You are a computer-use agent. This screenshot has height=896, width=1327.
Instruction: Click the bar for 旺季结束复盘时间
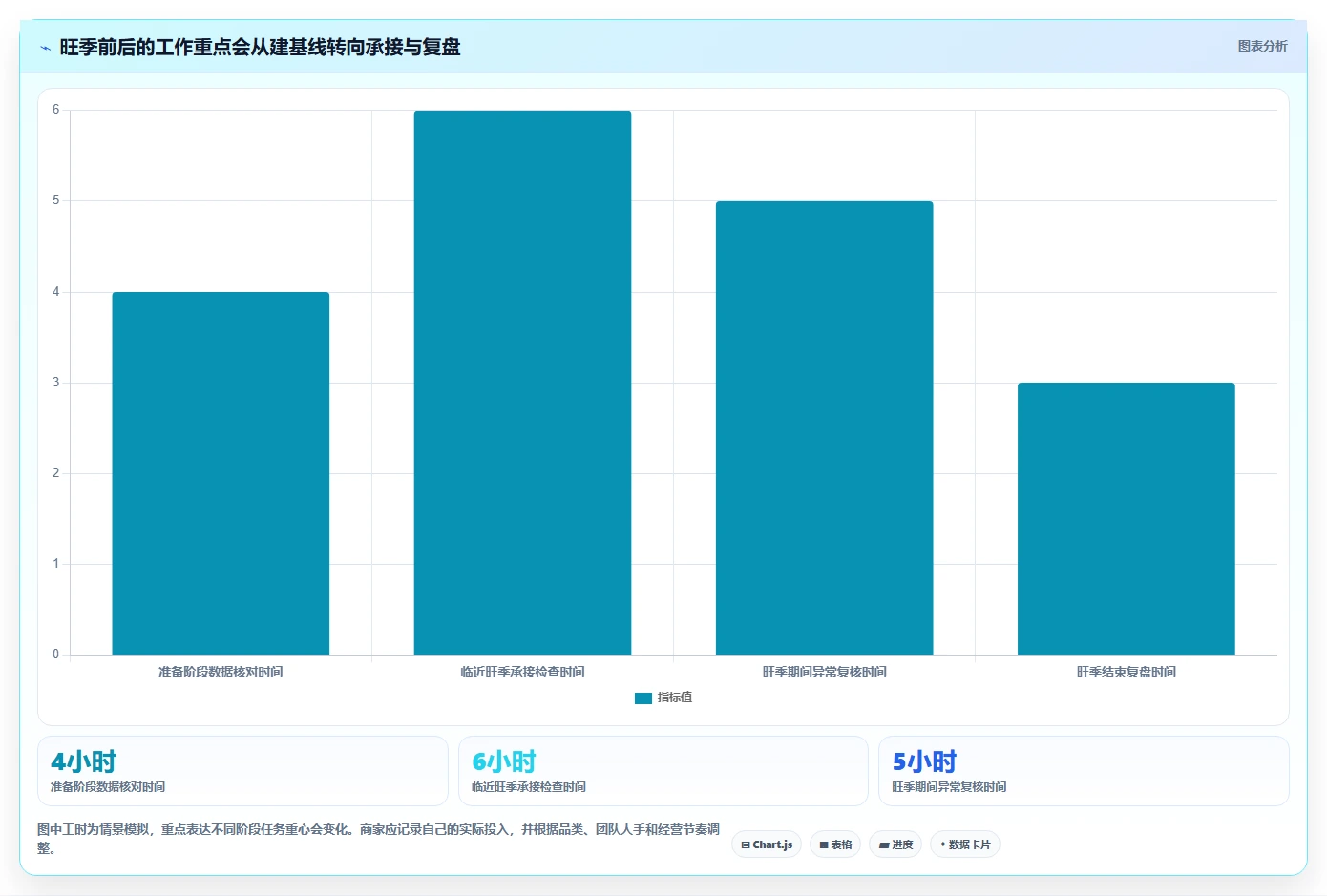[1127, 518]
